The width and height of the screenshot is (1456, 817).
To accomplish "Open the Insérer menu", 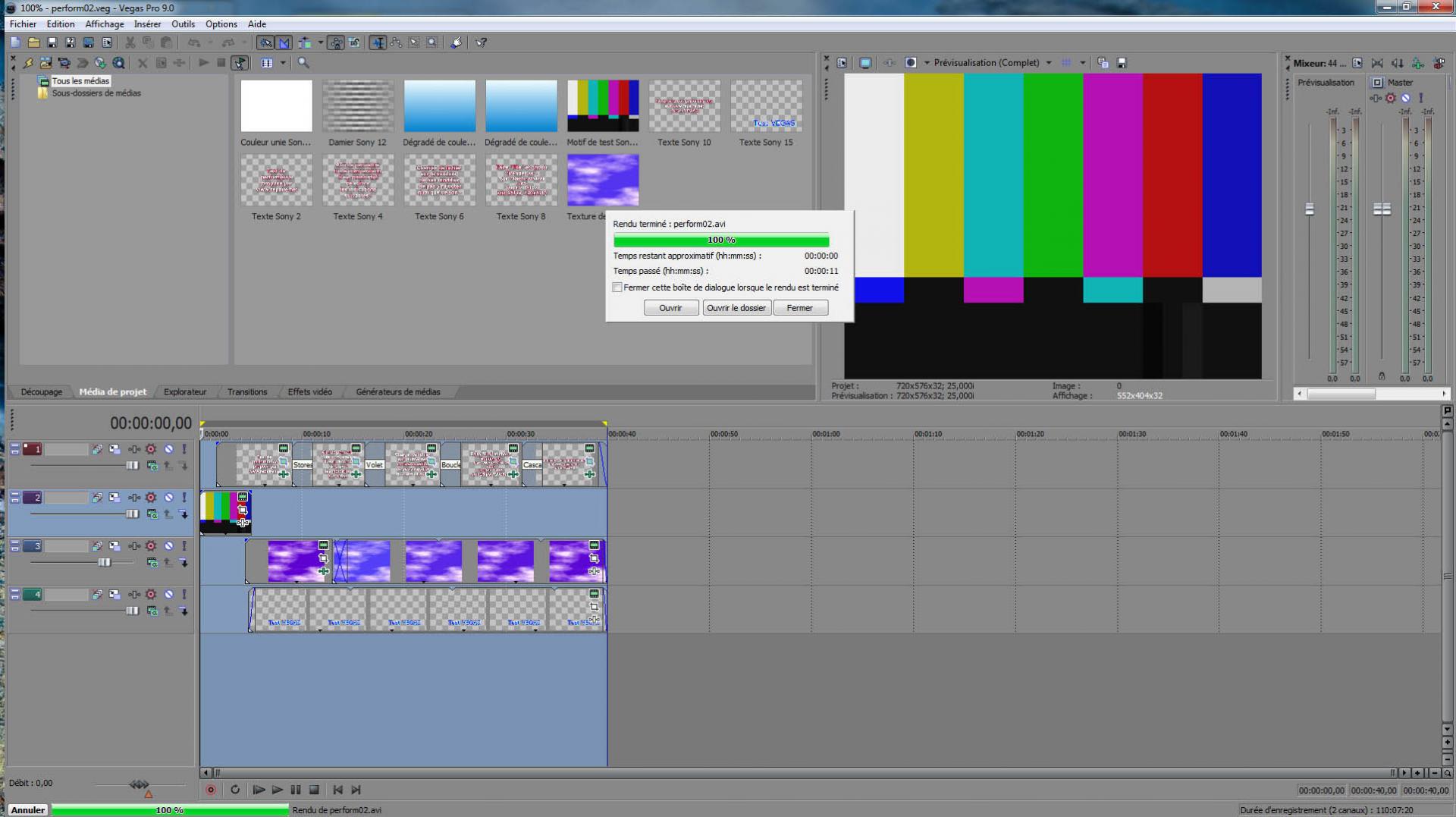I will [147, 24].
